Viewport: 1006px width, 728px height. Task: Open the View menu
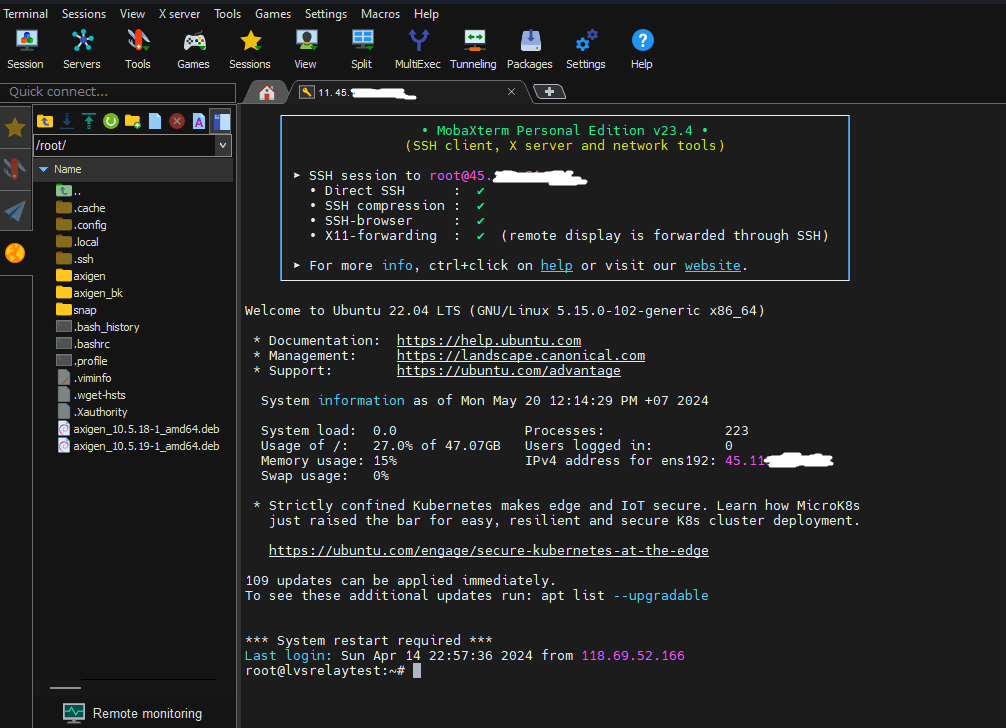132,13
